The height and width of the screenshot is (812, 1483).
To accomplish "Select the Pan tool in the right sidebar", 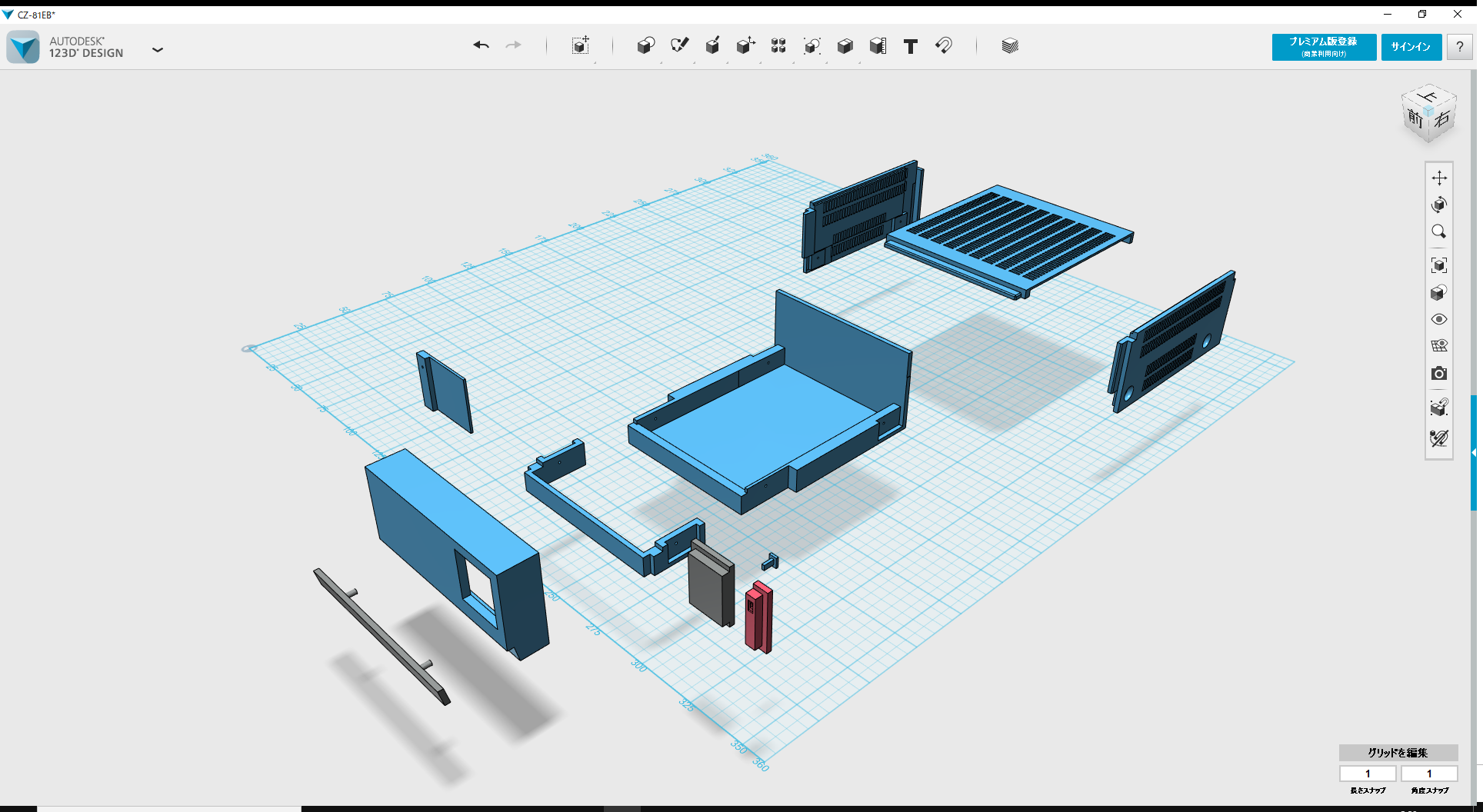I will coord(1439,178).
